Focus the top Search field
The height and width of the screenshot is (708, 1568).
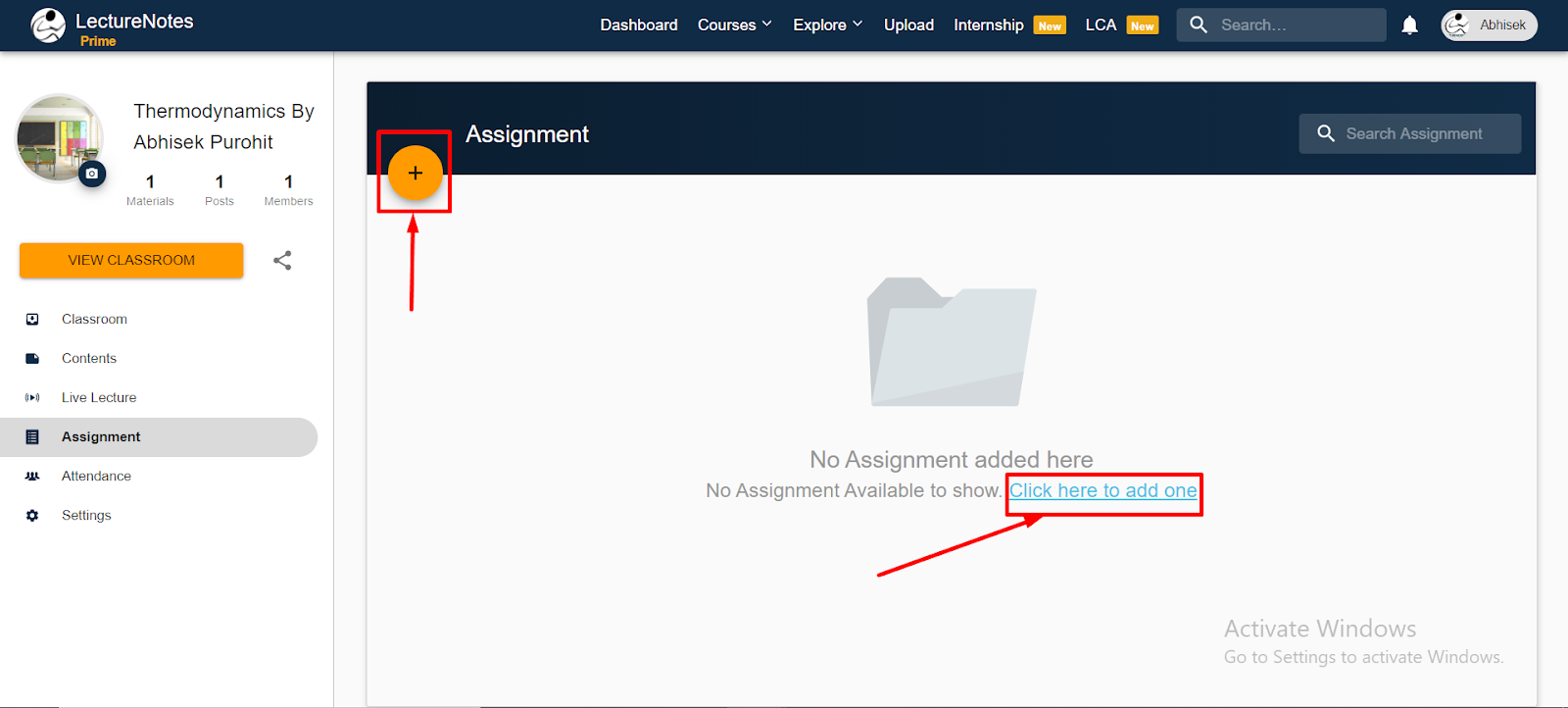tap(1281, 25)
